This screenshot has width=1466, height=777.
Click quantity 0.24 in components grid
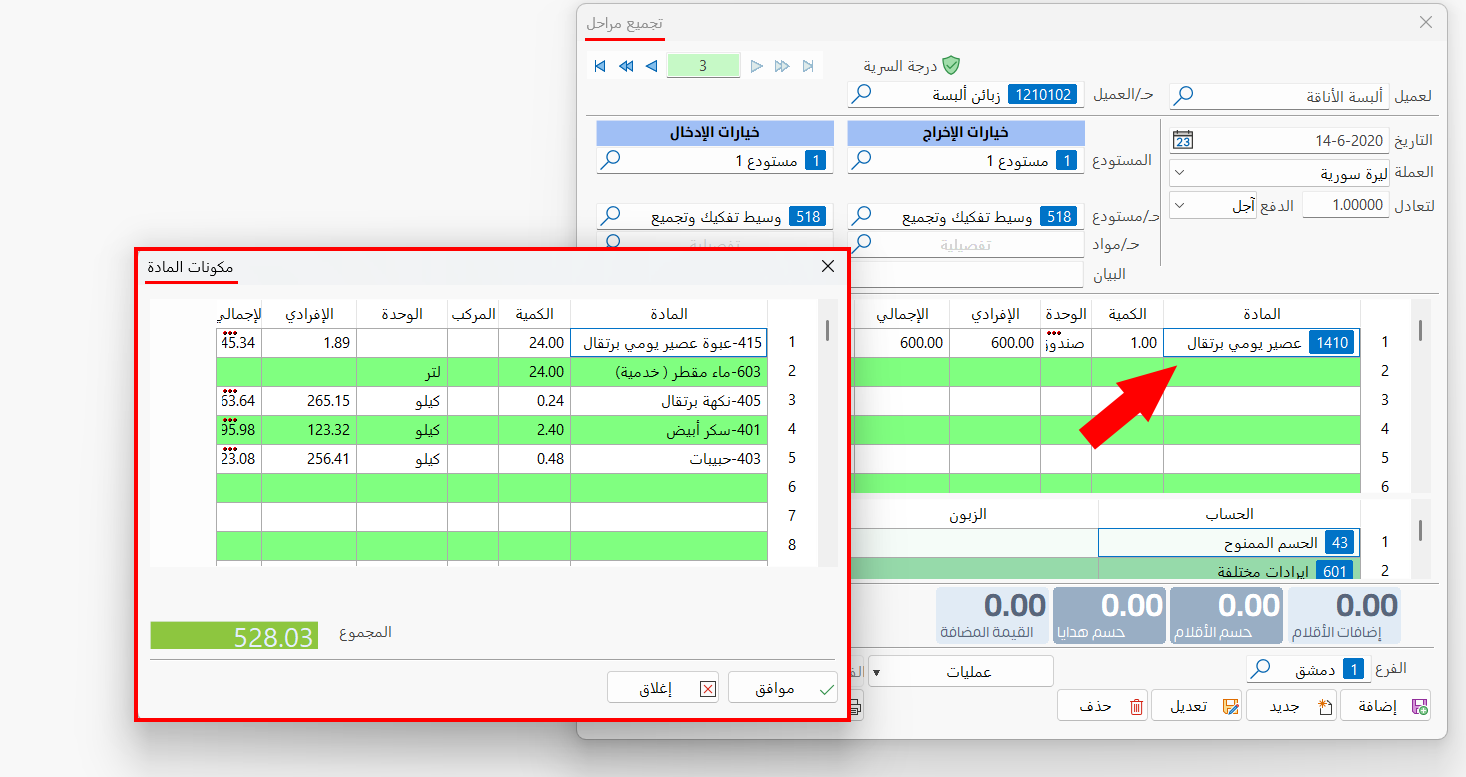tap(534, 401)
